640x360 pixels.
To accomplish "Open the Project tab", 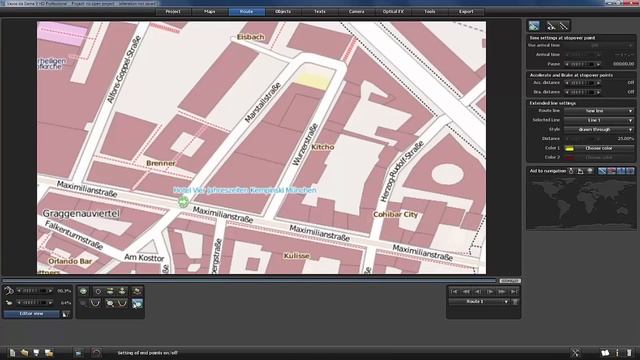I will (x=173, y=11).
